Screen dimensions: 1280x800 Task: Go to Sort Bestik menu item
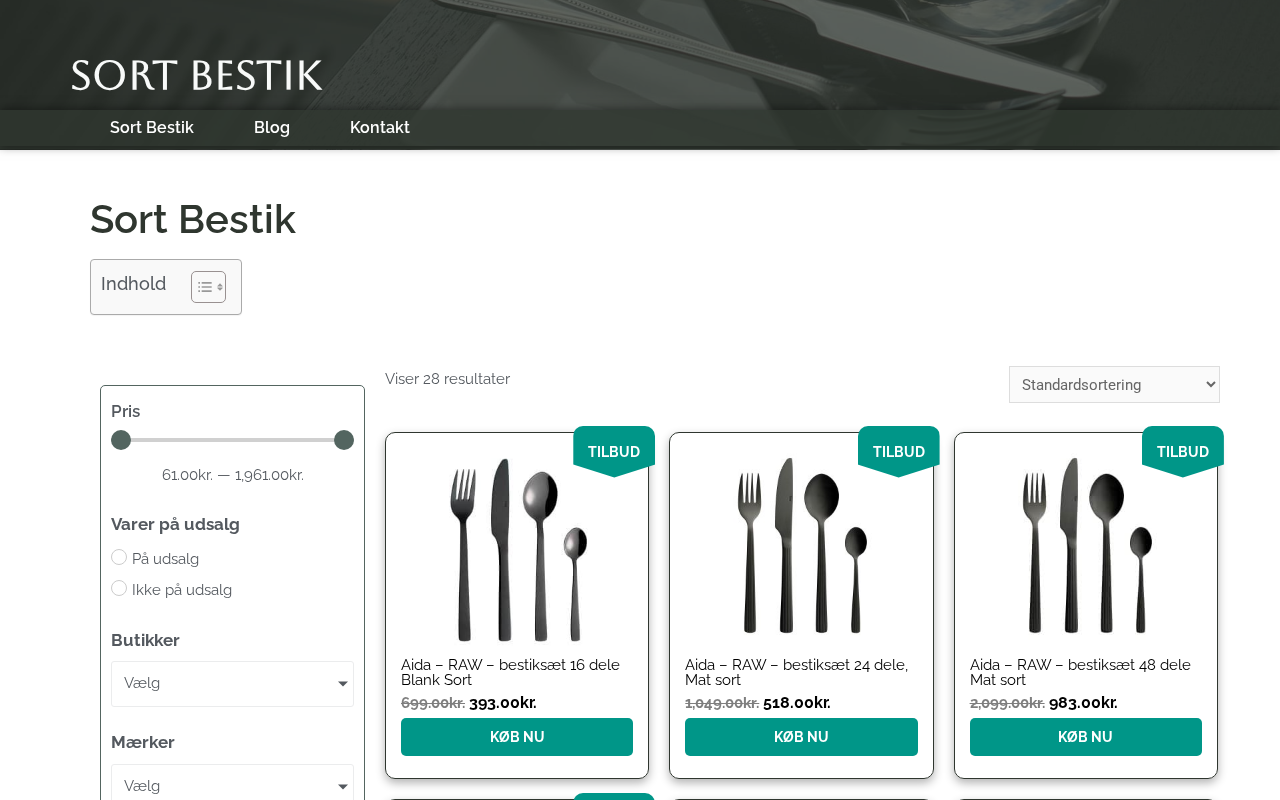[152, 128]
